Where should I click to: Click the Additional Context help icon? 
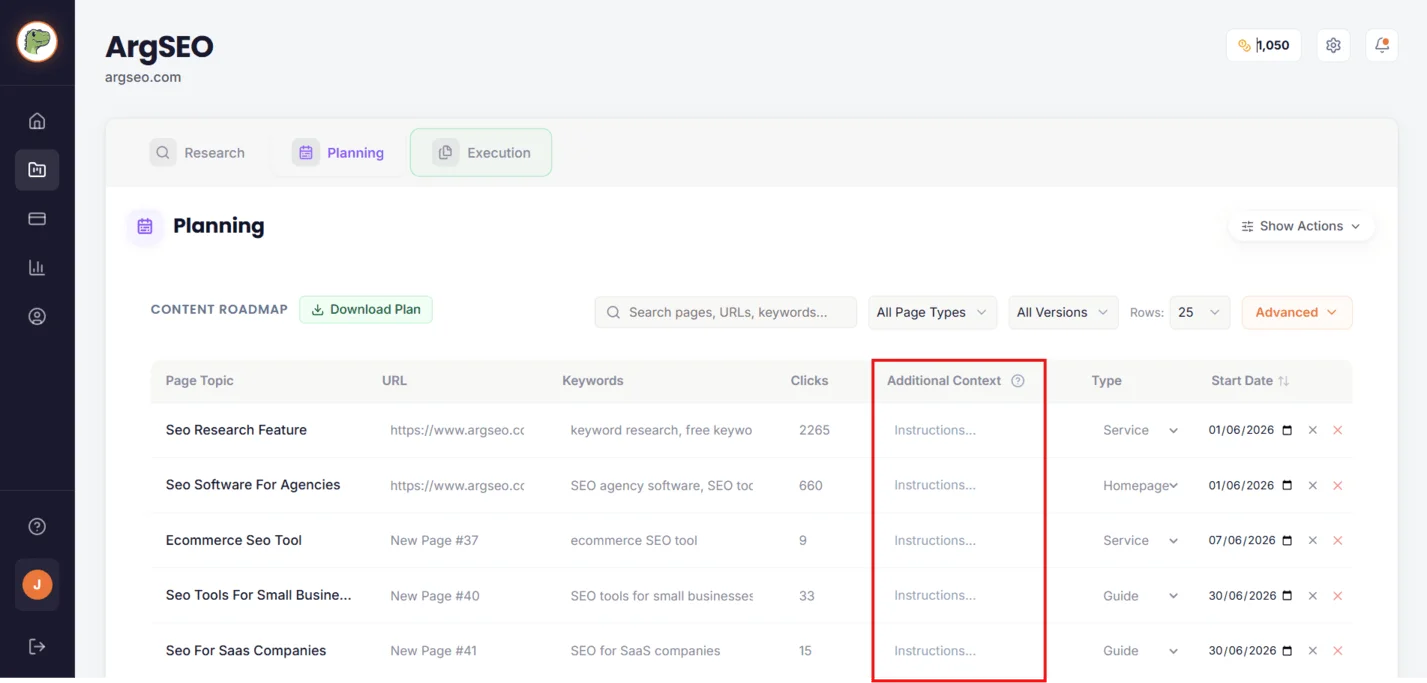coord(1018,381)
